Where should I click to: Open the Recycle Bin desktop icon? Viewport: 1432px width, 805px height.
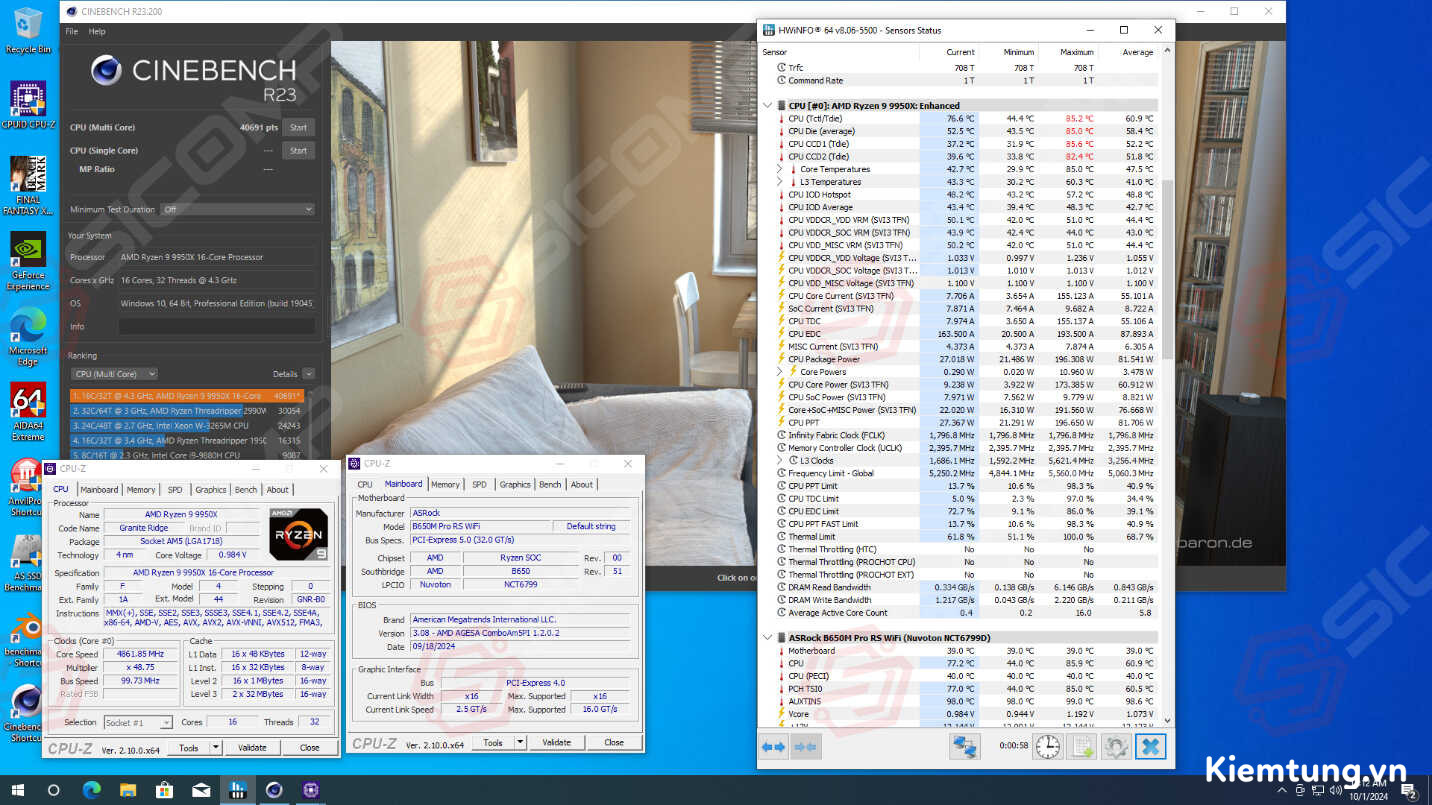(28, 30)
